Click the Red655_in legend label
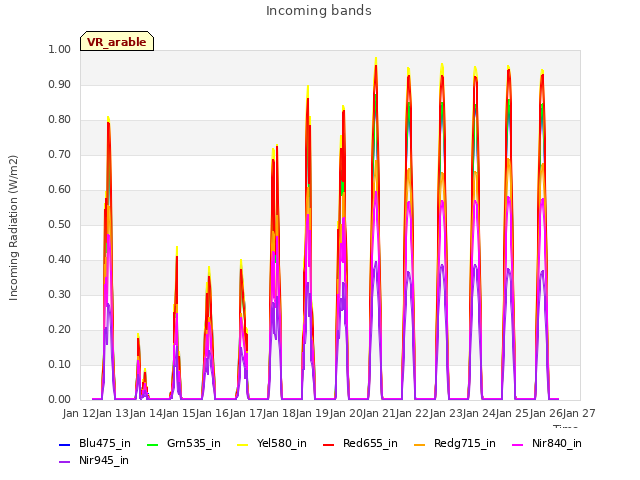 [370, 444]
